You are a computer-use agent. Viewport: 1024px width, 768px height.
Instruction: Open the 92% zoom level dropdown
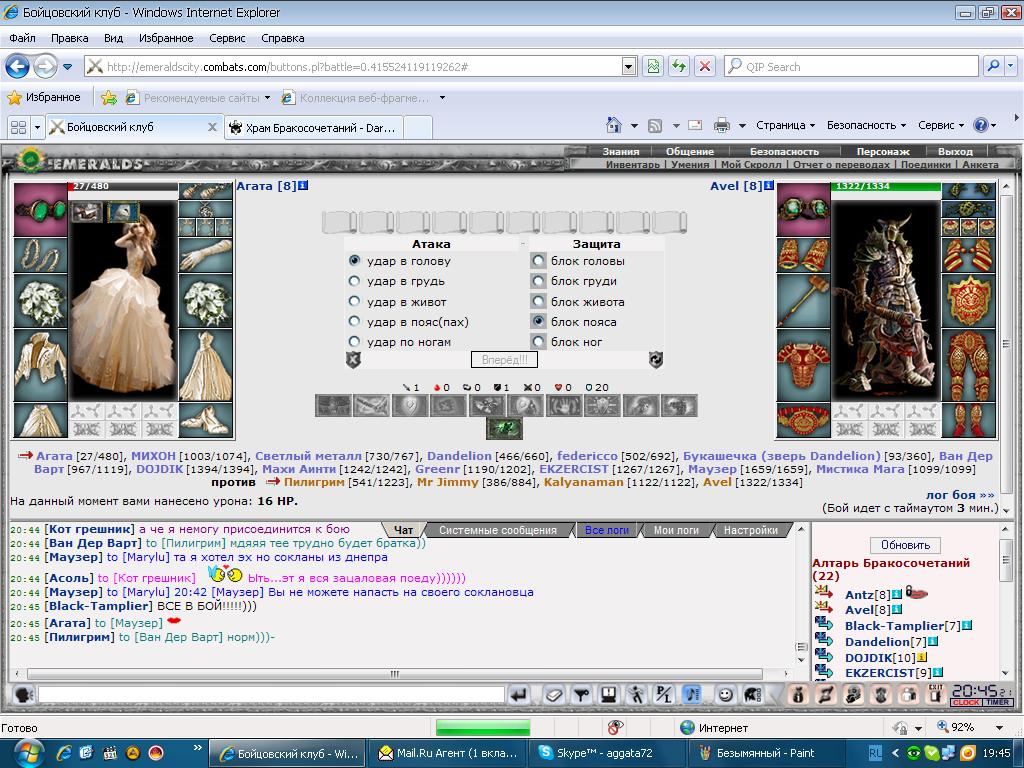click(999, 728)
